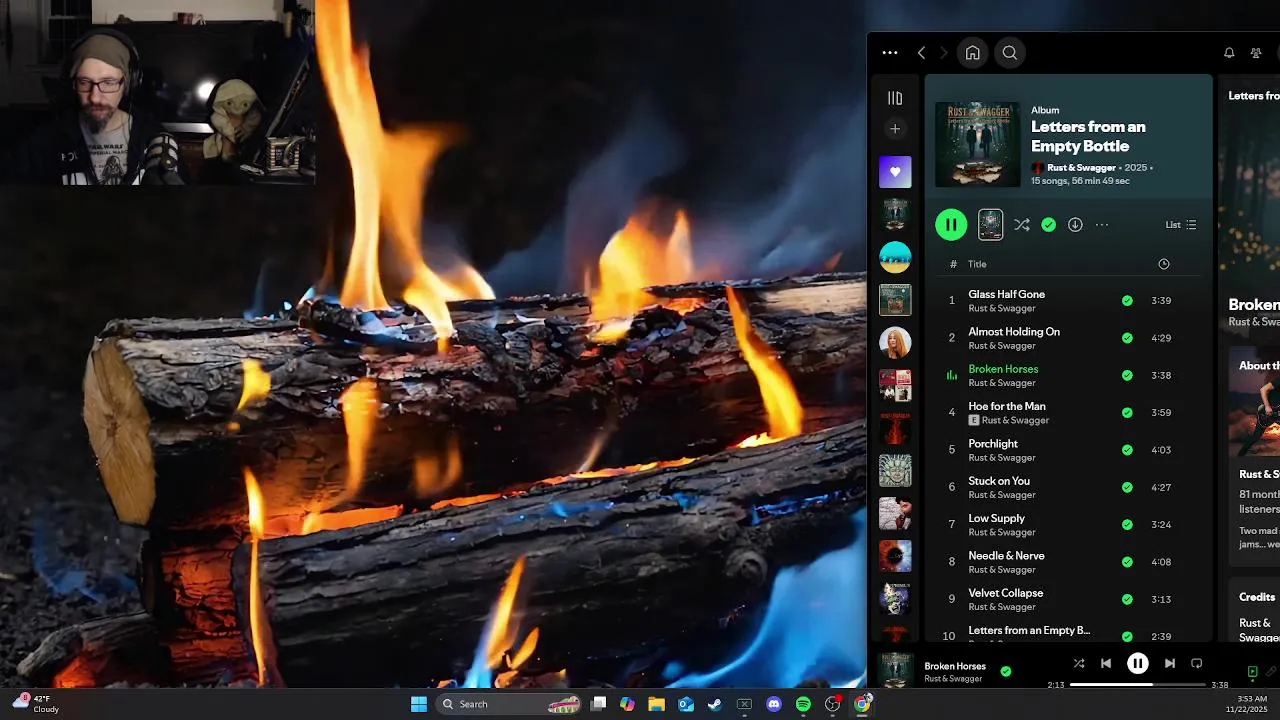
Task: Go back with the Spotify back arrow
Action: [x=921, y=53]
